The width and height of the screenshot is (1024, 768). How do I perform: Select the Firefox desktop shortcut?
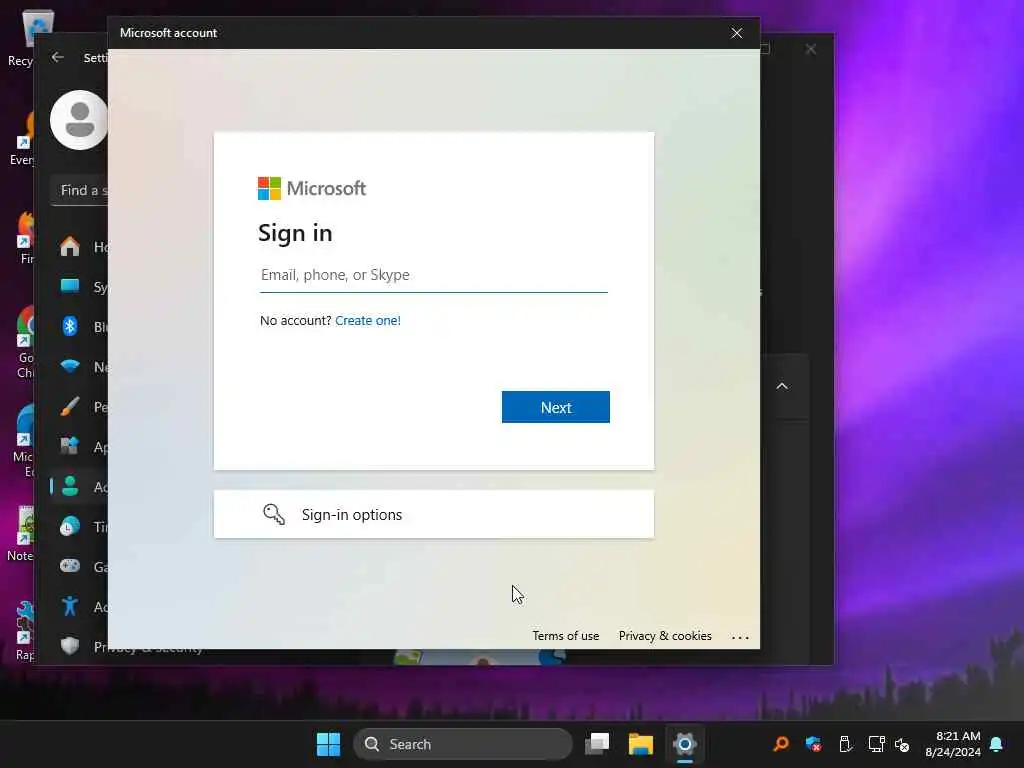tap(26, 238)
